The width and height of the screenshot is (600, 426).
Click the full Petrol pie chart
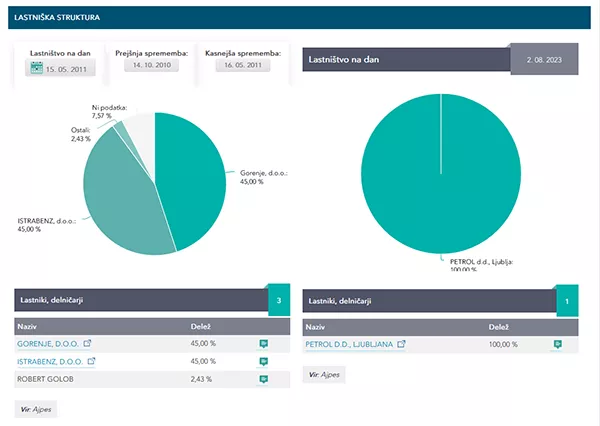coord(441,173)
